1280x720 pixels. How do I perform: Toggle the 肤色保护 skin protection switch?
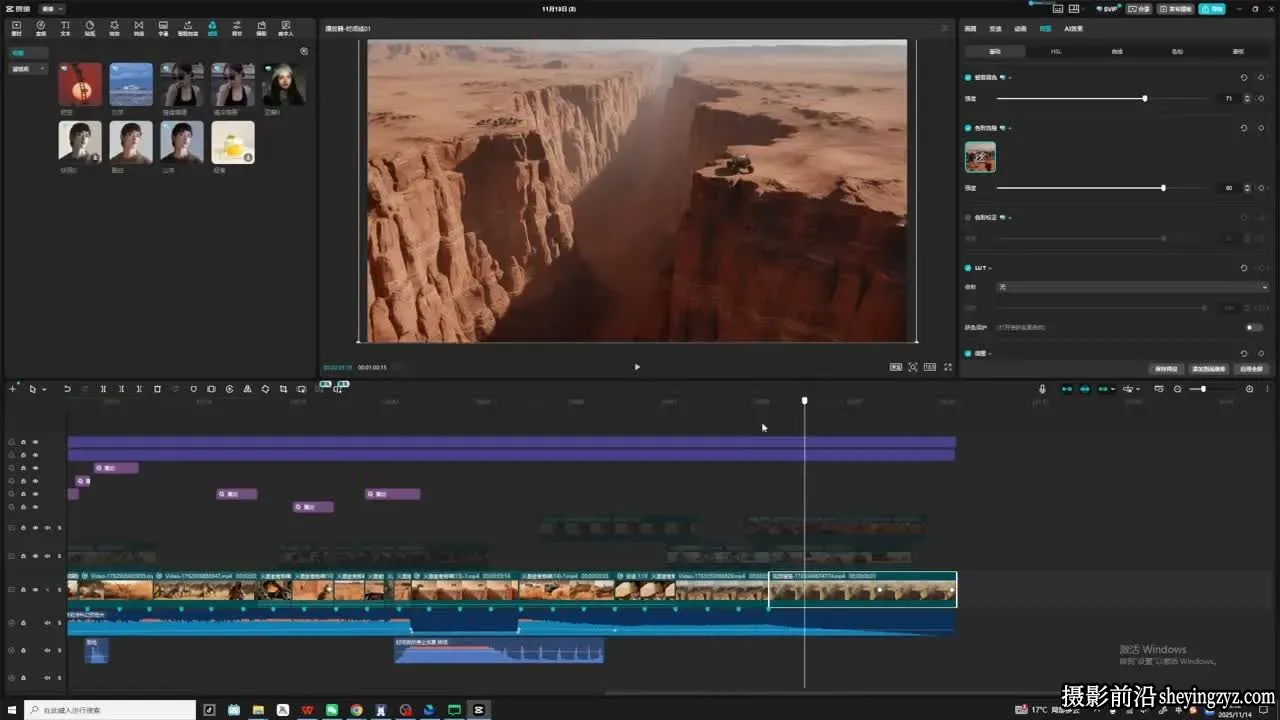coord(1254,327)
